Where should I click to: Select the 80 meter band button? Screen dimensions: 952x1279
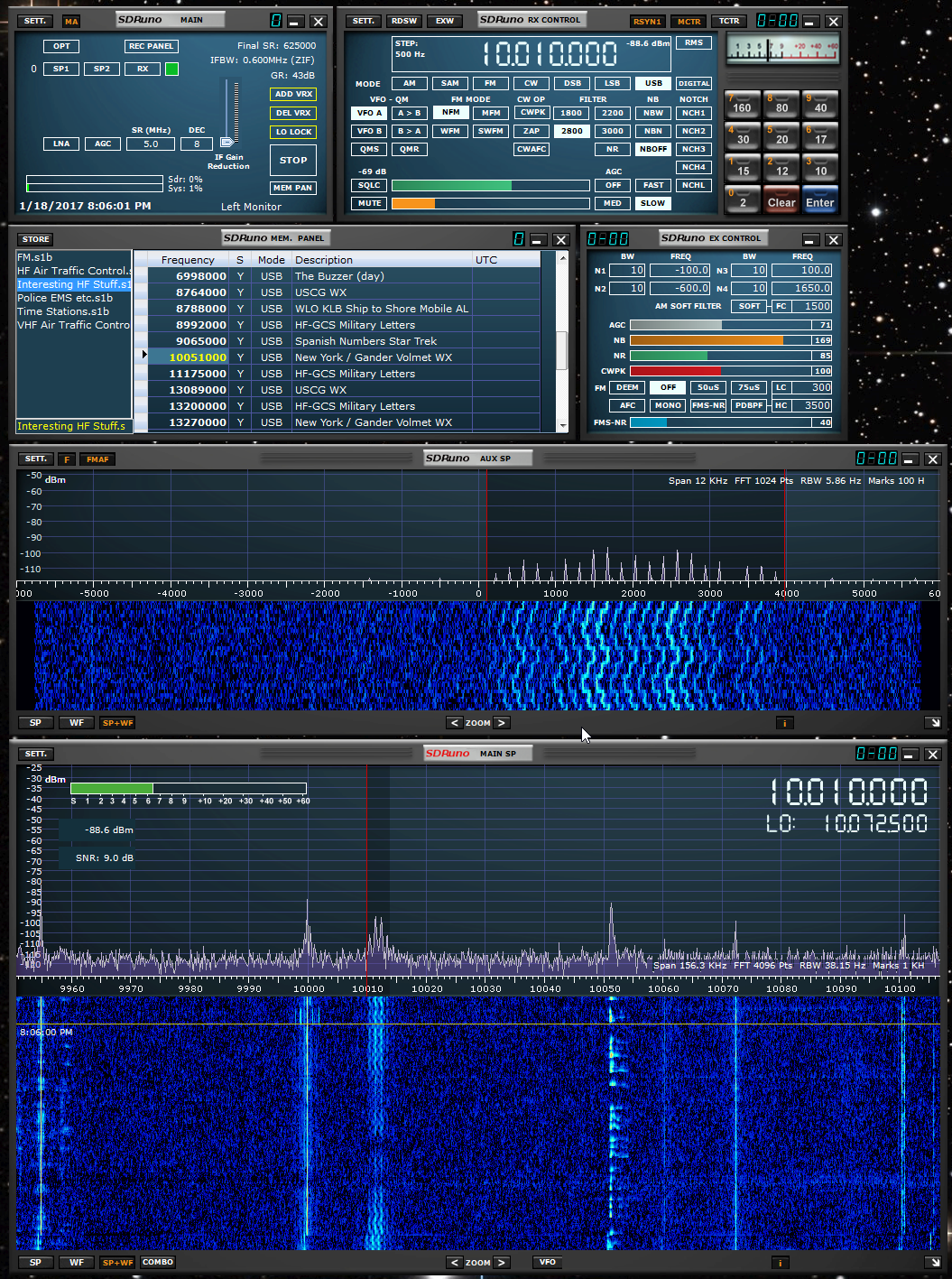[x=781, y=104]
